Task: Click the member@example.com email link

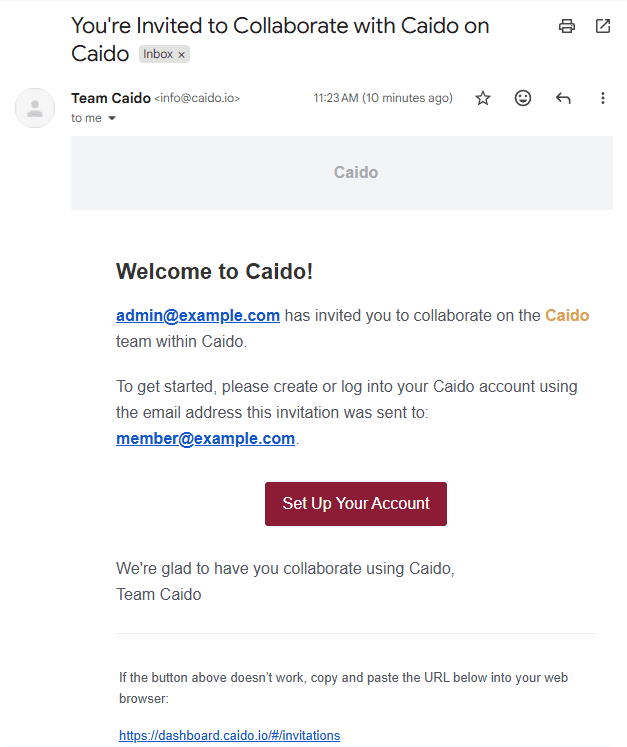Action: (x=205, y=439)
